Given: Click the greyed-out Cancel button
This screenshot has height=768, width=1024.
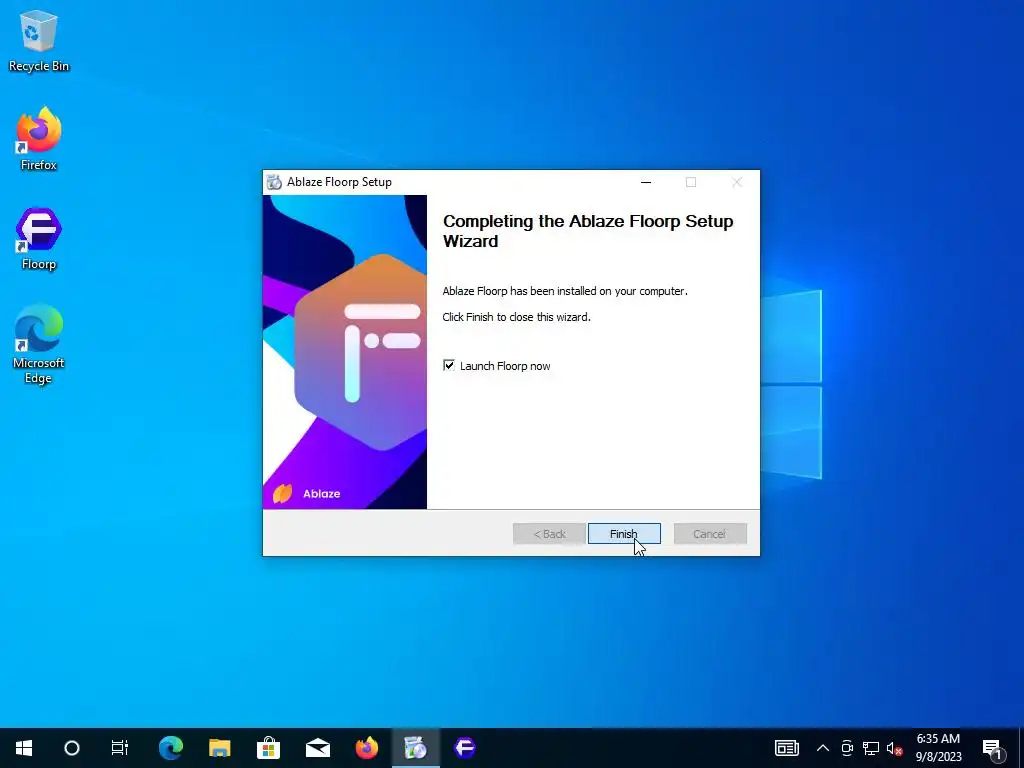Looking at the screenshot, I should (710, 534).
